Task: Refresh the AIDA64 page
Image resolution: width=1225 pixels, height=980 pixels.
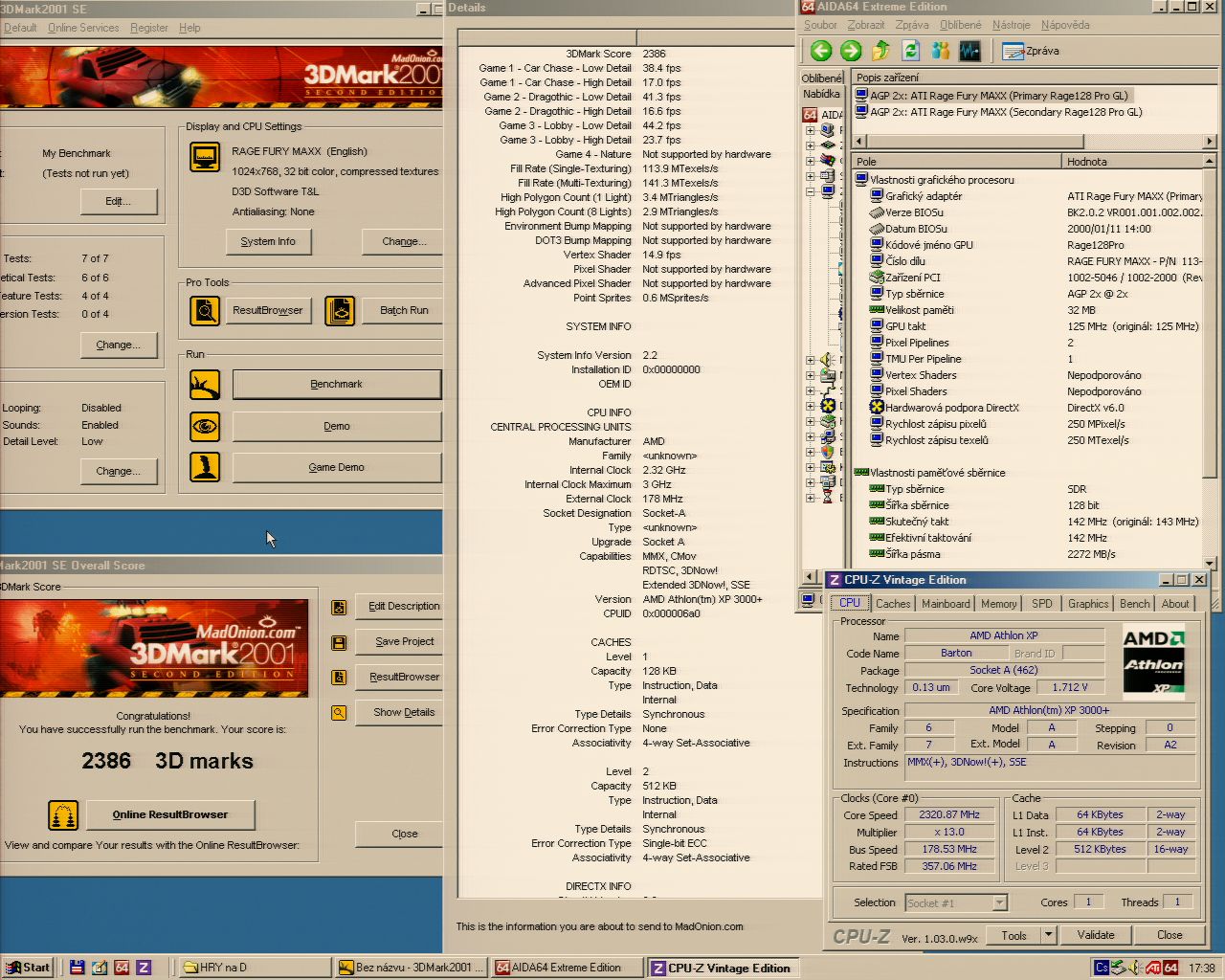Action: click(910, 51)
